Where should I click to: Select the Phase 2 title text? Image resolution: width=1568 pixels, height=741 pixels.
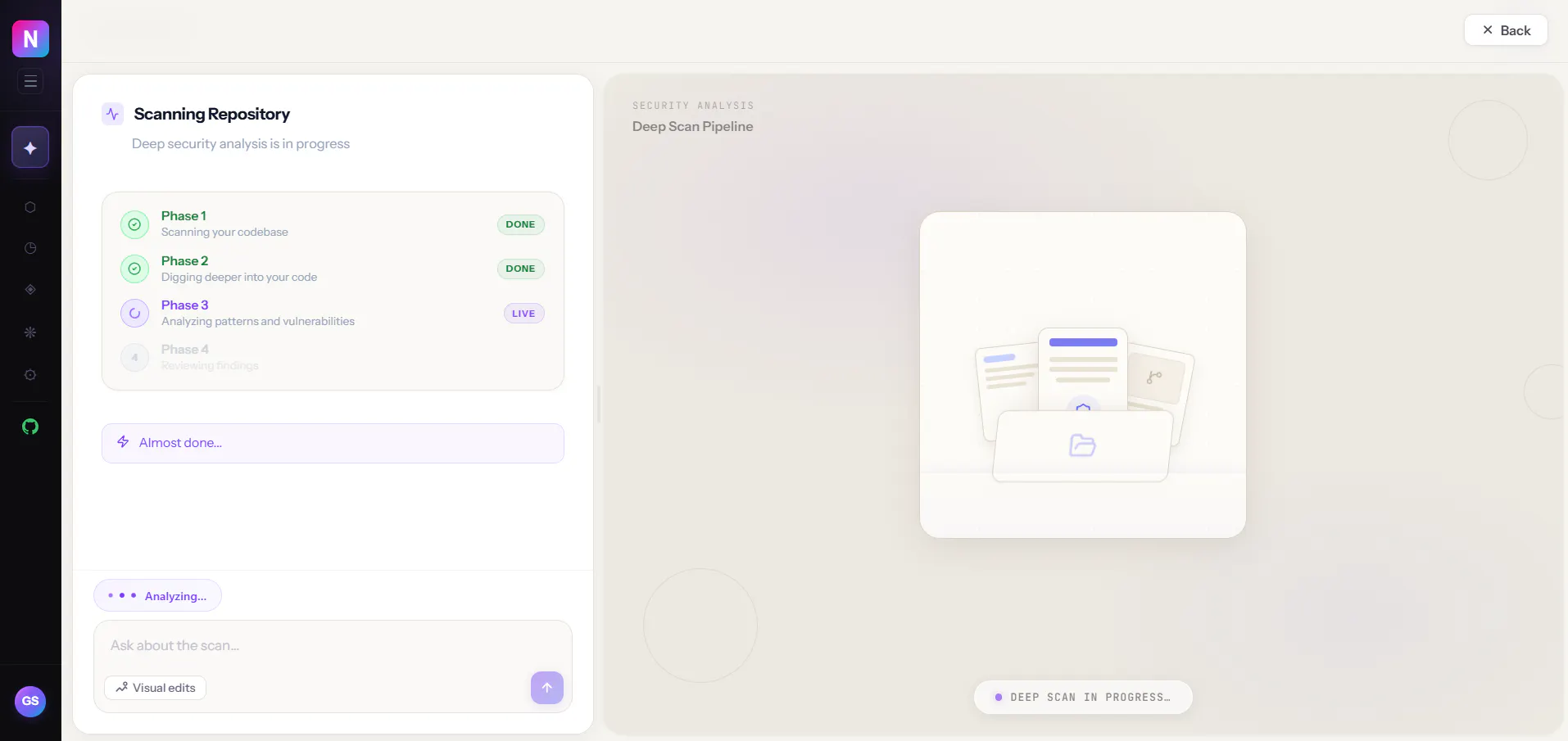tap(184, 261)
